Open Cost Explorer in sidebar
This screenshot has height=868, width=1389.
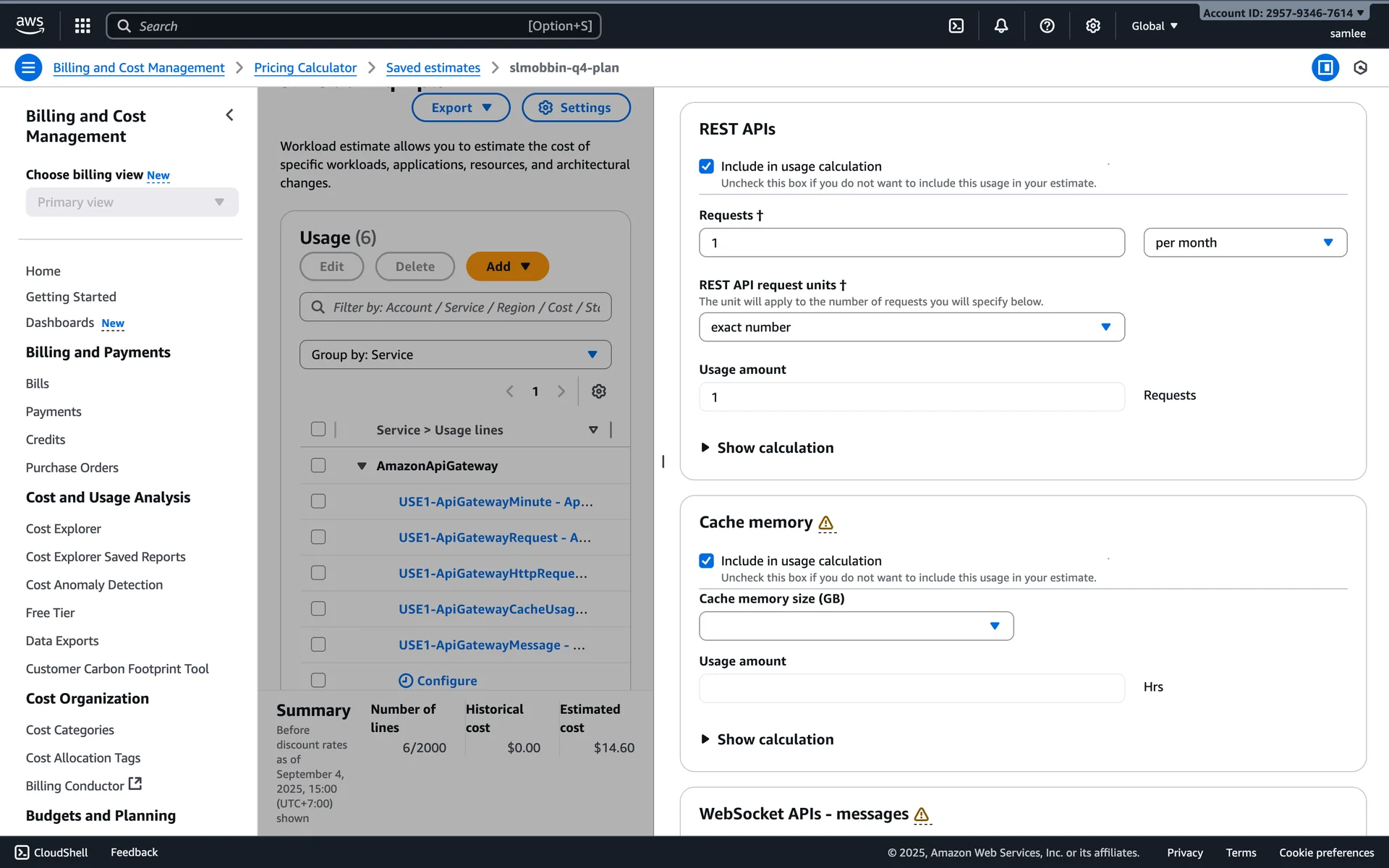(x=64, y=529)
